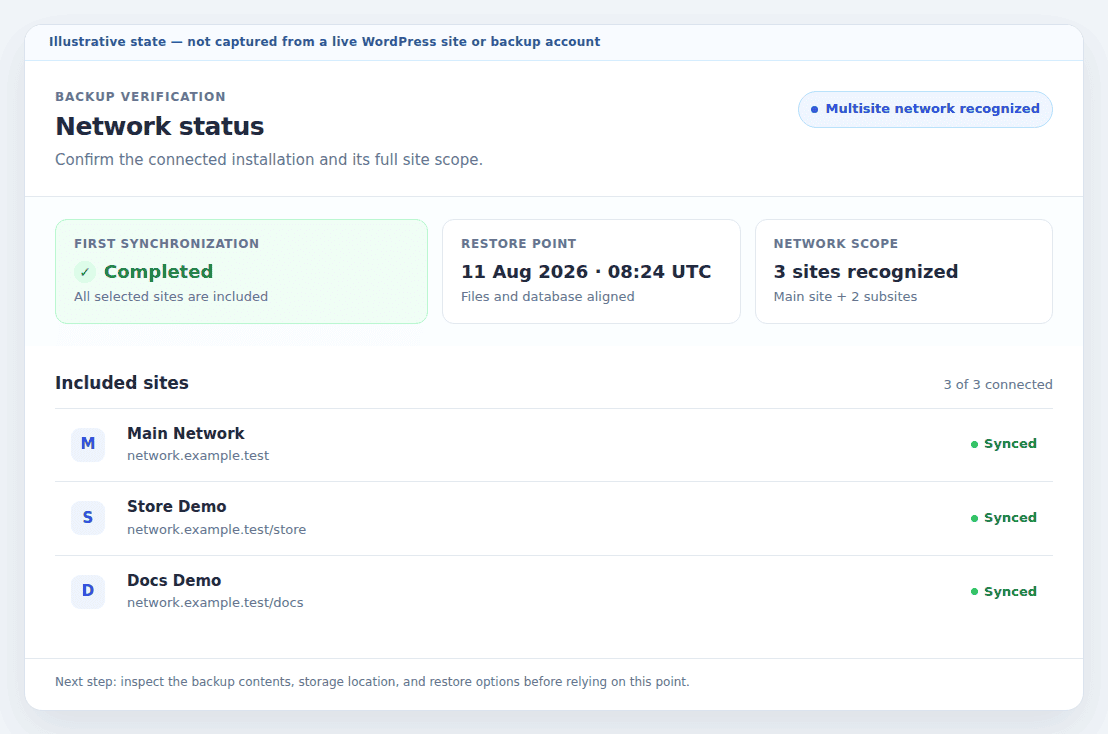Viewport: 1108px width, 734px height.
Task: Click the '3 of 3 connected' count
Action: click(998, 384)
